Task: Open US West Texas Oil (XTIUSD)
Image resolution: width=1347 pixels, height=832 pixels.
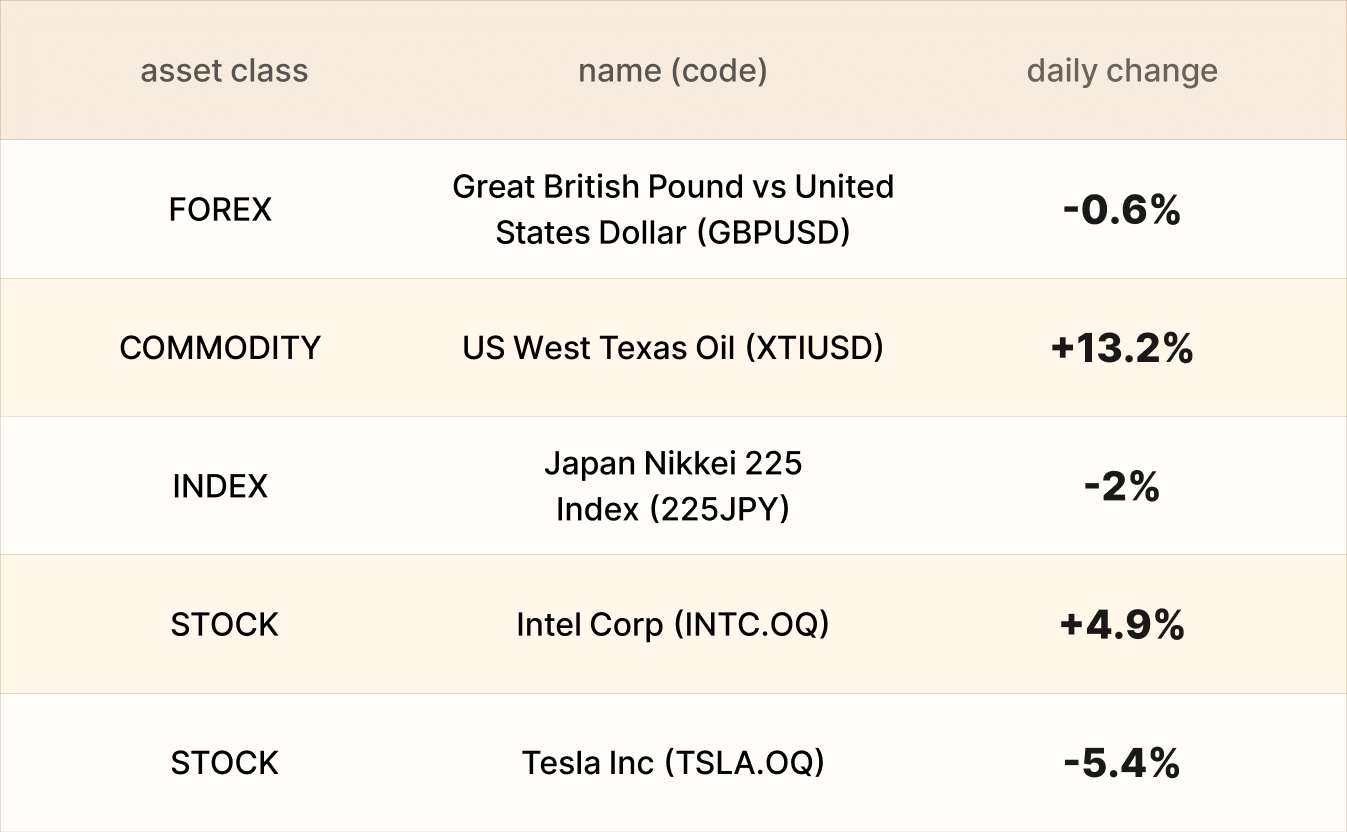Action: [x=673, y=348]
